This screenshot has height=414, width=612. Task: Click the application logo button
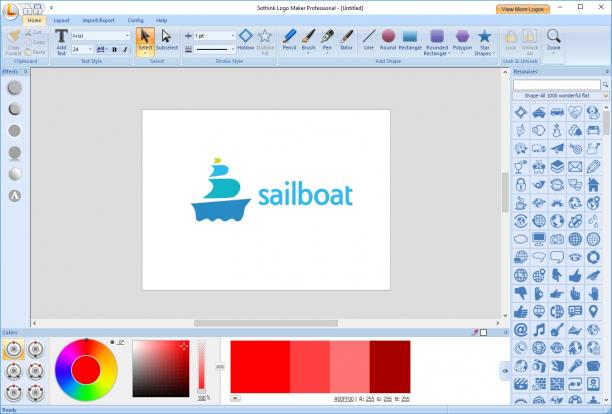(x=11, y=11)
